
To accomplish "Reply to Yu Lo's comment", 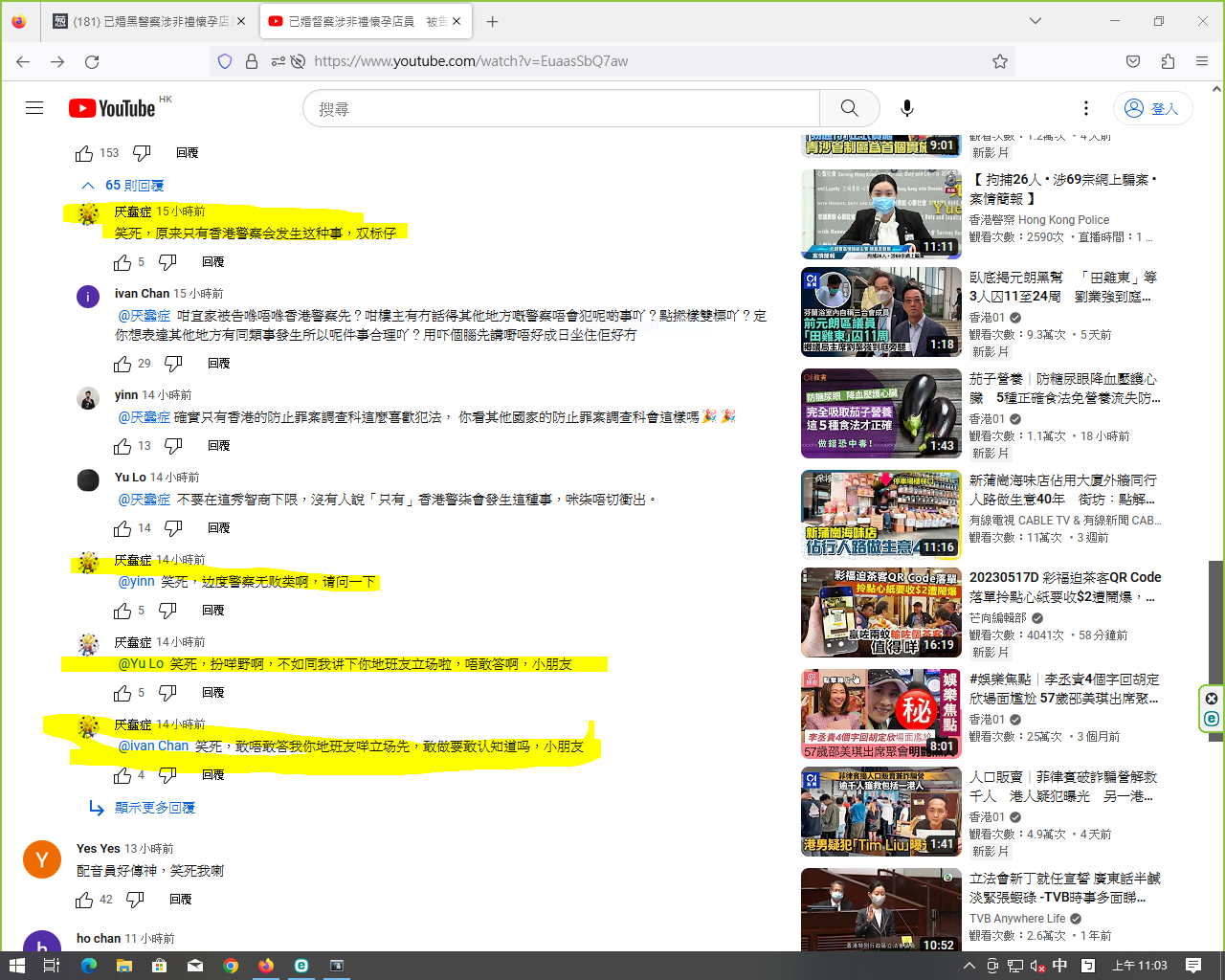I will click(219, 528).
